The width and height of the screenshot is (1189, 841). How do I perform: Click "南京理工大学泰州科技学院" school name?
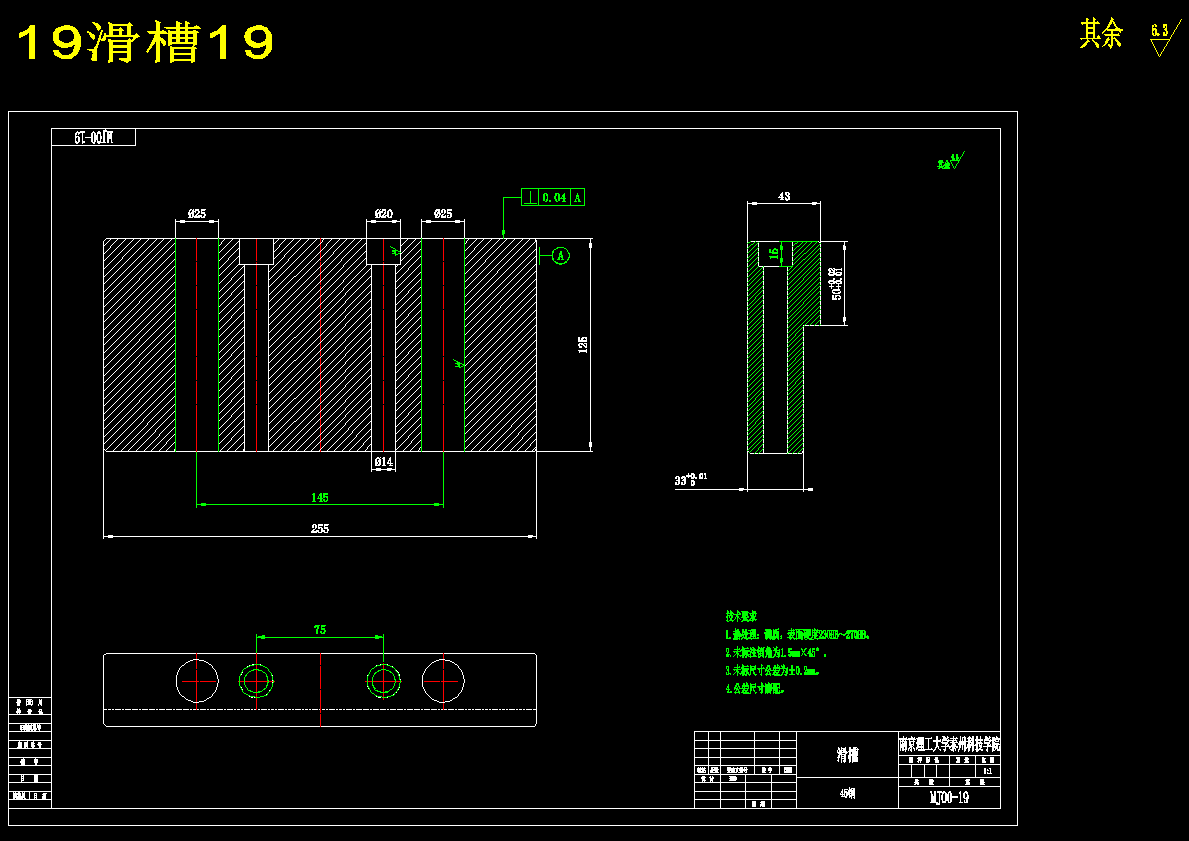(x=949, y=744)
